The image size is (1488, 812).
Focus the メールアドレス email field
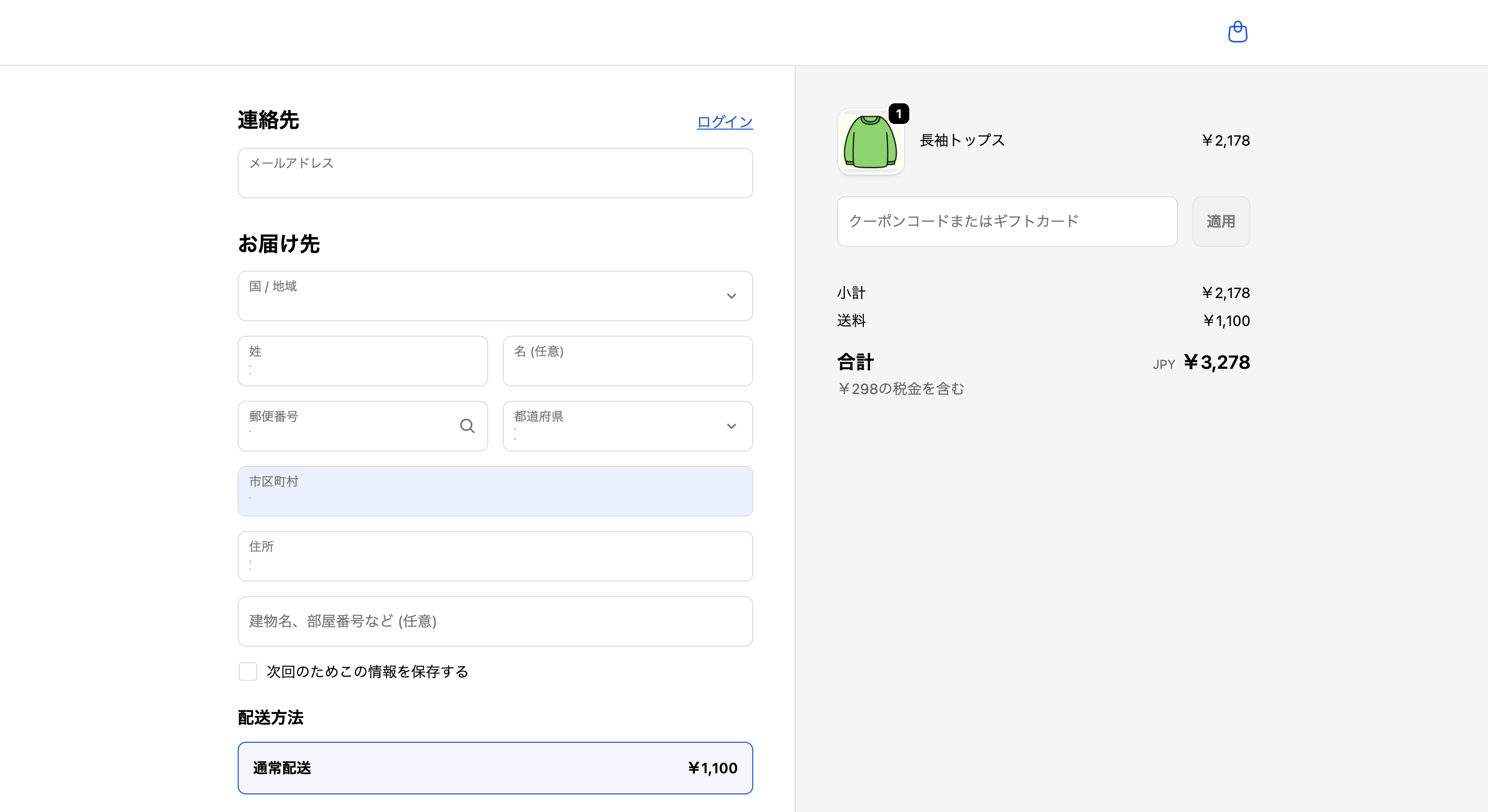[495, 173]
